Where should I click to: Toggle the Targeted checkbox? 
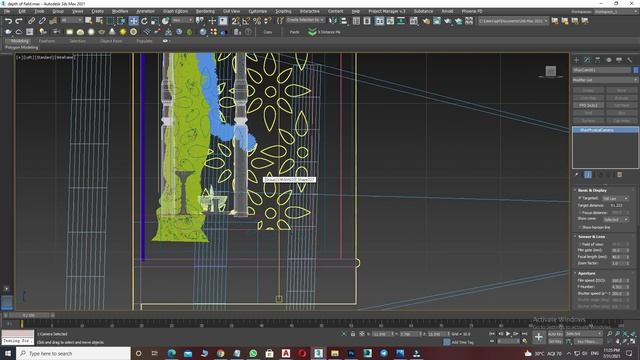pyautogui.click(x=580, y=198)
